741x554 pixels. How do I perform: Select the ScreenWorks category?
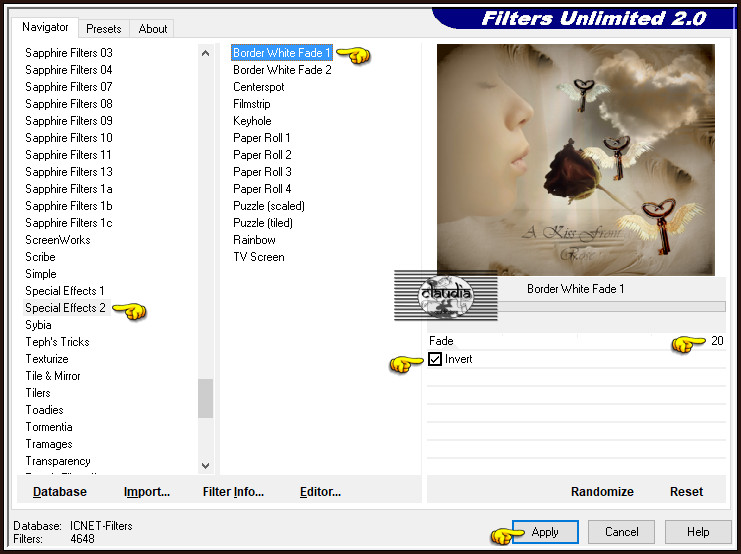tap(57, 240)
